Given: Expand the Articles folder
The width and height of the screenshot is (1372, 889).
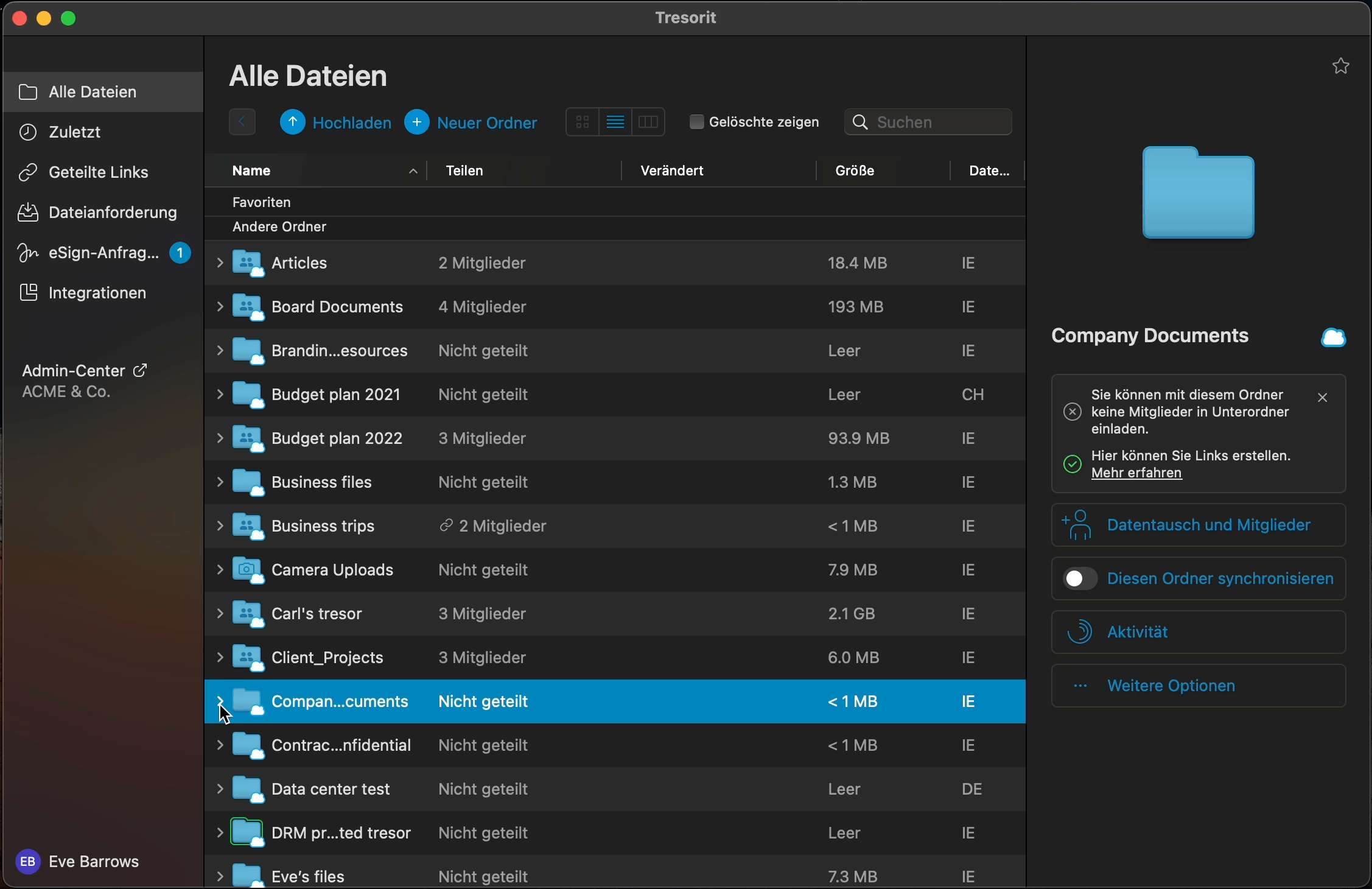Looking at the screenshot, I should point(220,263).
